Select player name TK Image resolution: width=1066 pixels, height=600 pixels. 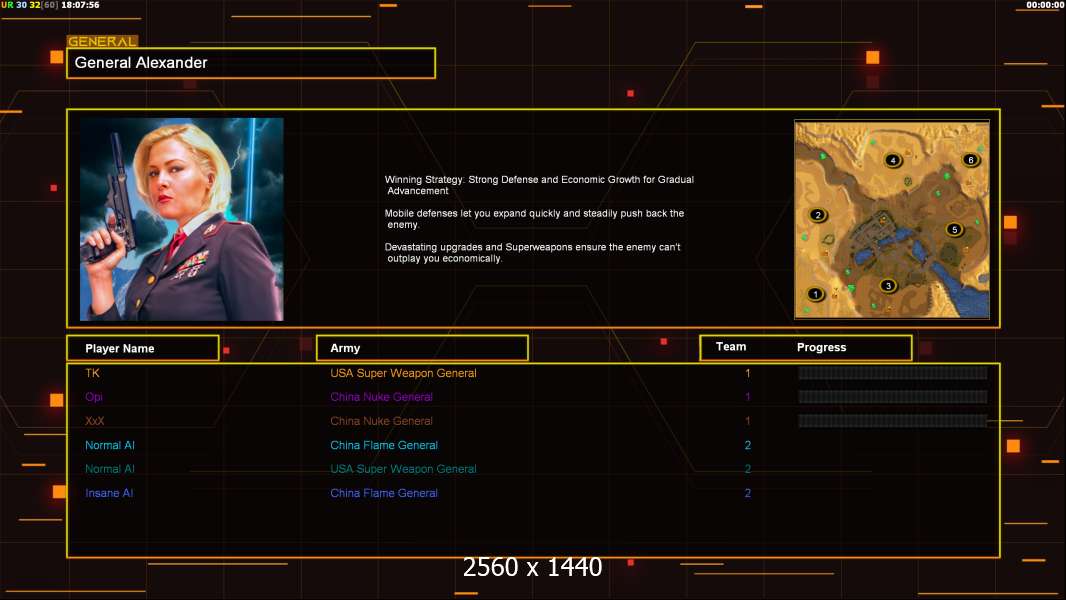(92, 373)
